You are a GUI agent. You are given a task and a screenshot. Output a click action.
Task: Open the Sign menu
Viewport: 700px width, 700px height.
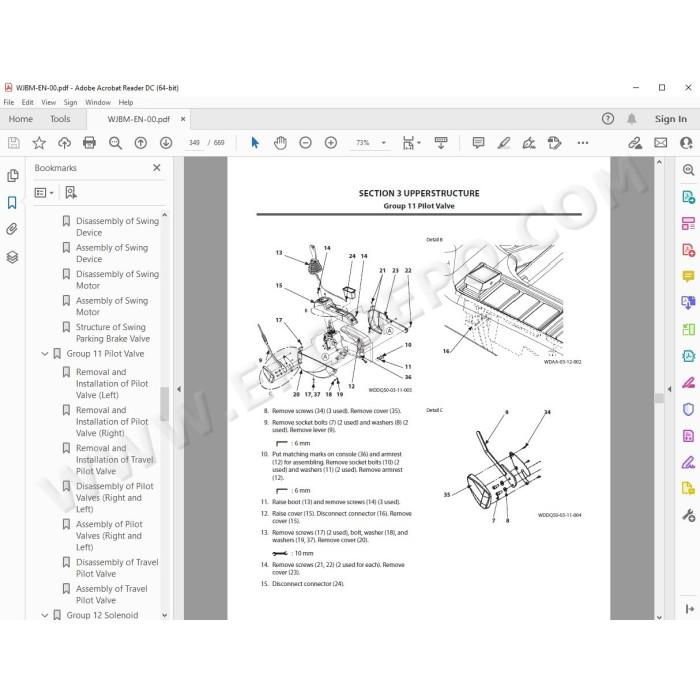(x=70, y=102)
